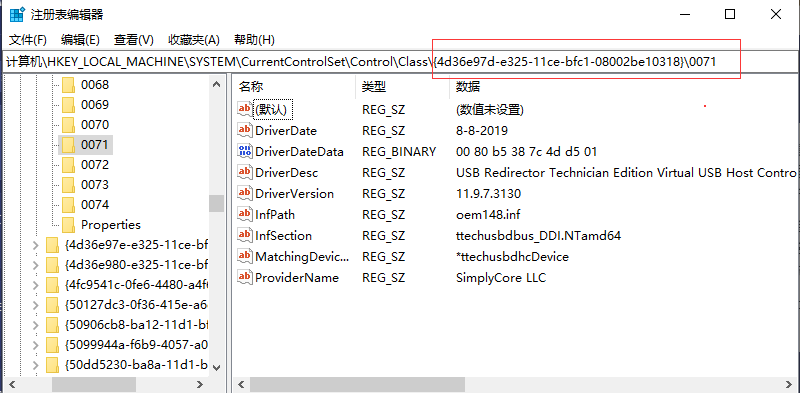
Task: Click values pane horizontal scroll left arrow
Action: point(241,384)
